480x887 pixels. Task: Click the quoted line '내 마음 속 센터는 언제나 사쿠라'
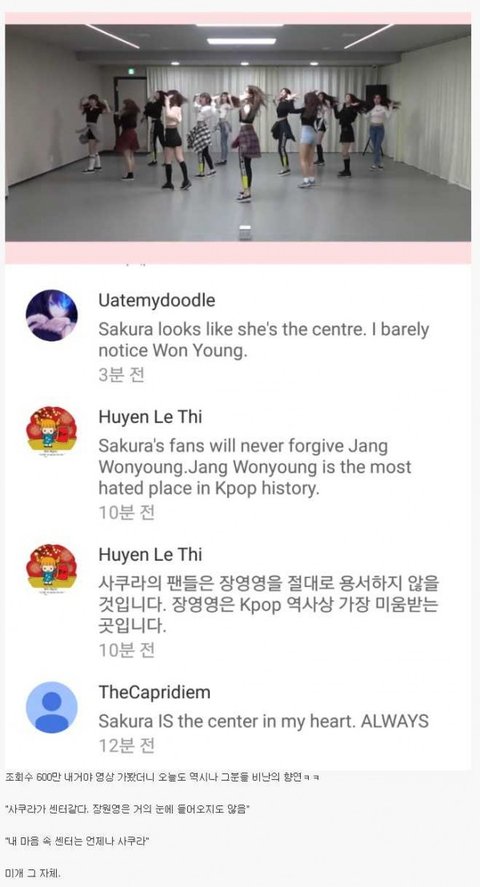click(x=76, y=841)
